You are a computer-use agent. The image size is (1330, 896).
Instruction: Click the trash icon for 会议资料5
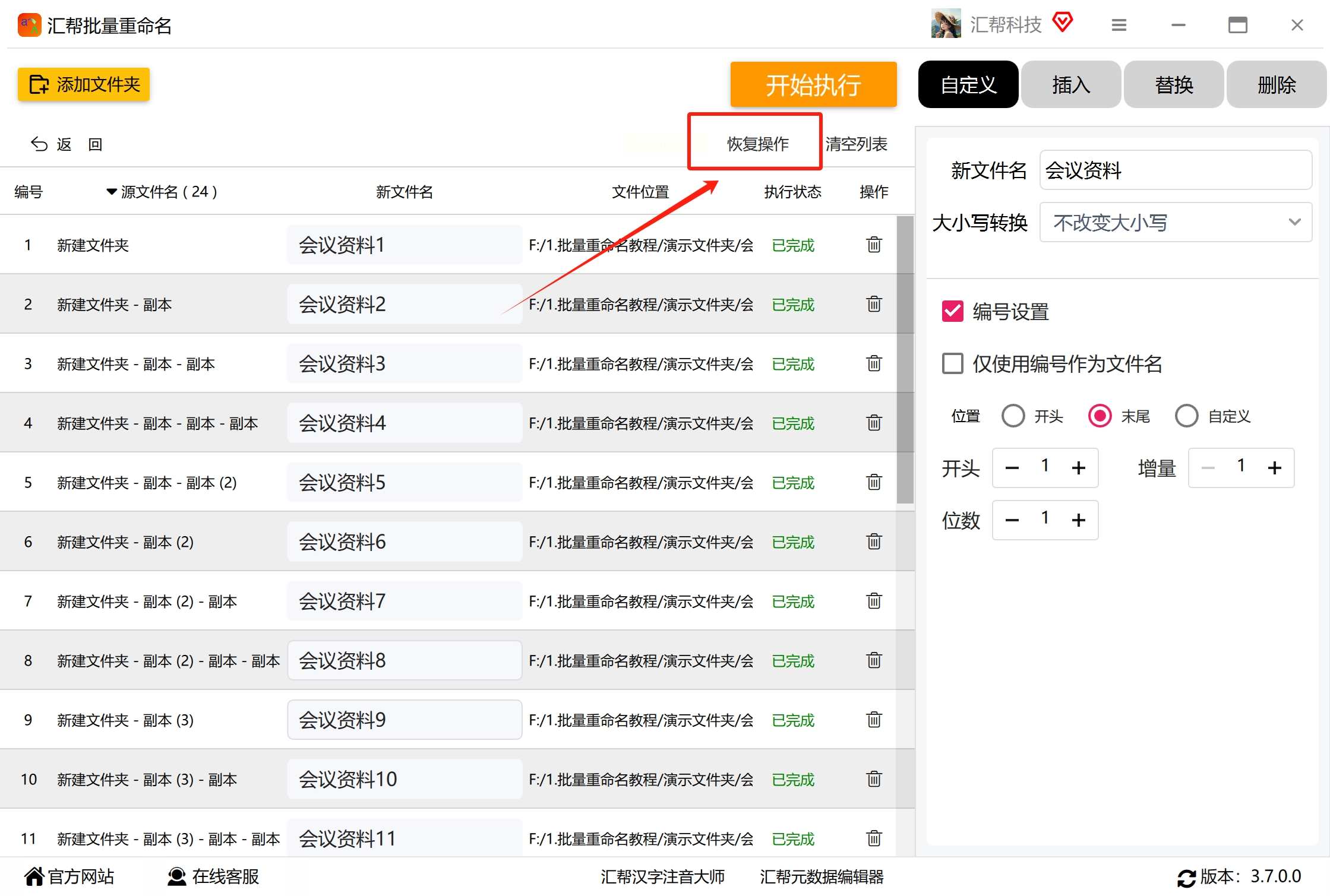point(873,482)
